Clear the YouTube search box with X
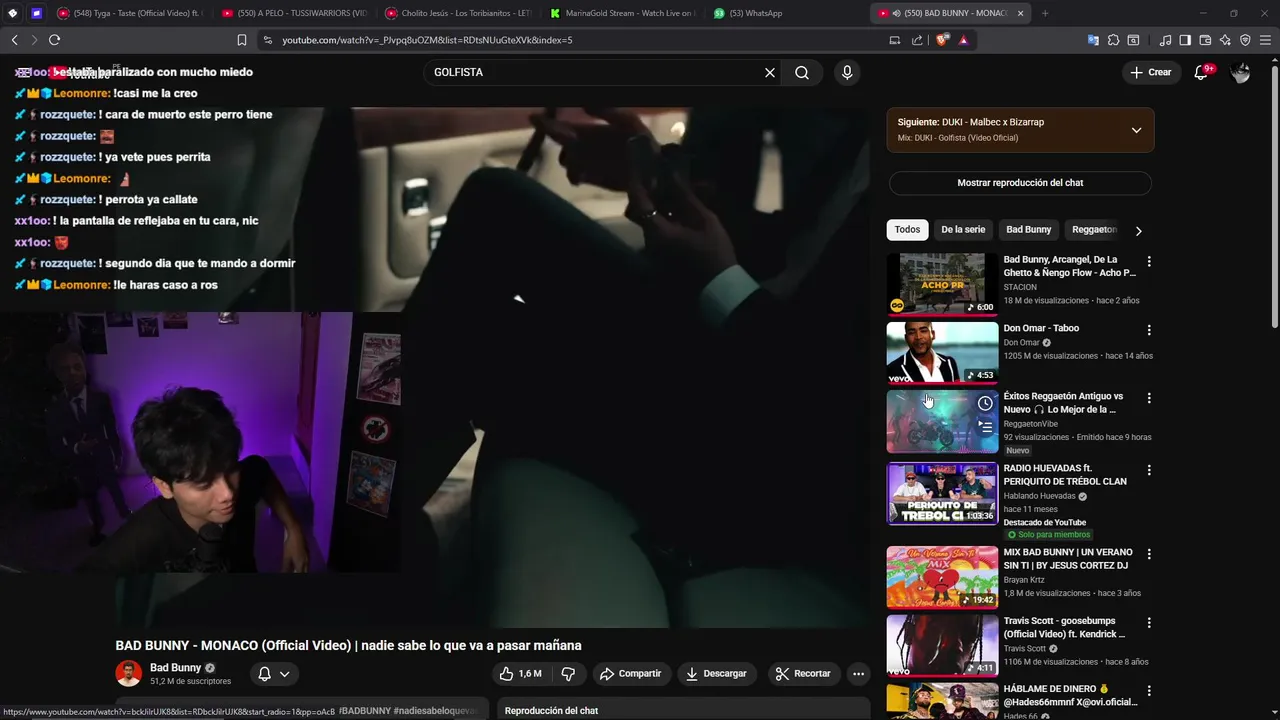 coord(770,73)
